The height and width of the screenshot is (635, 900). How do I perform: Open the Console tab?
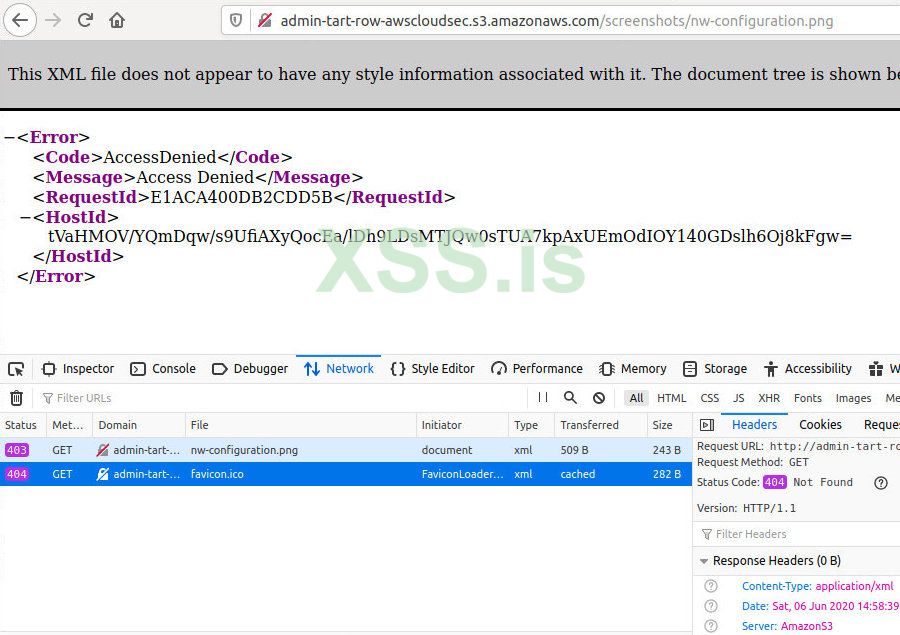(x=163, y=369)
